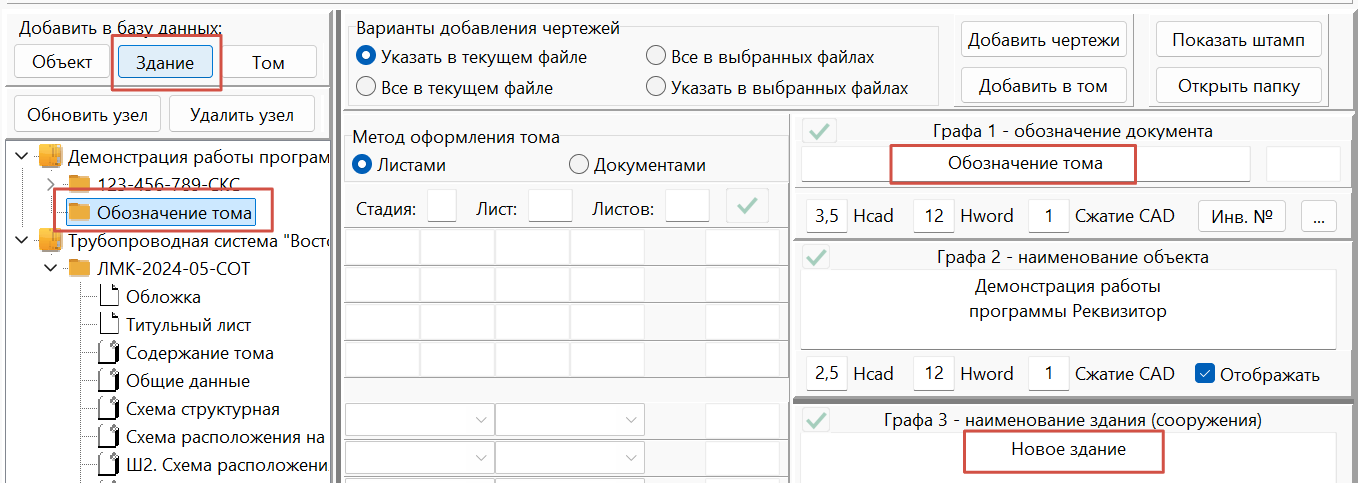Collapse Трубопроводная система tree node
Screen dimensions: 1358x483
point(23,241)
